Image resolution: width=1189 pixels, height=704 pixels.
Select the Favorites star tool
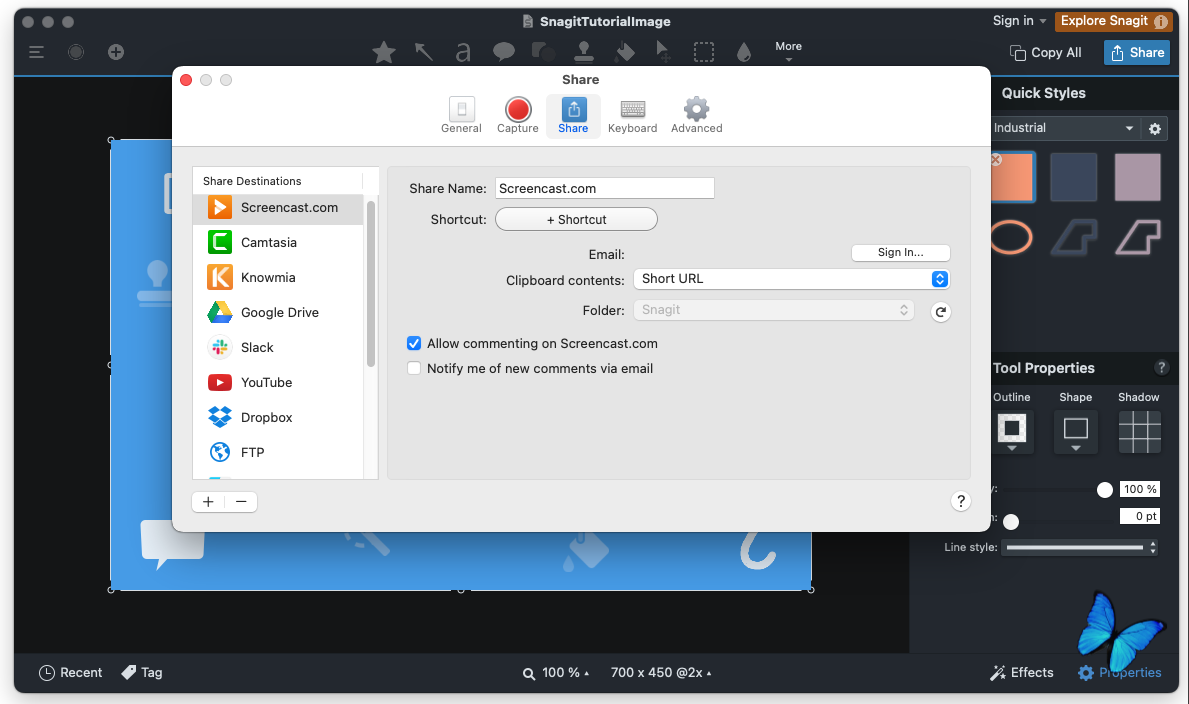click(384, 52)
